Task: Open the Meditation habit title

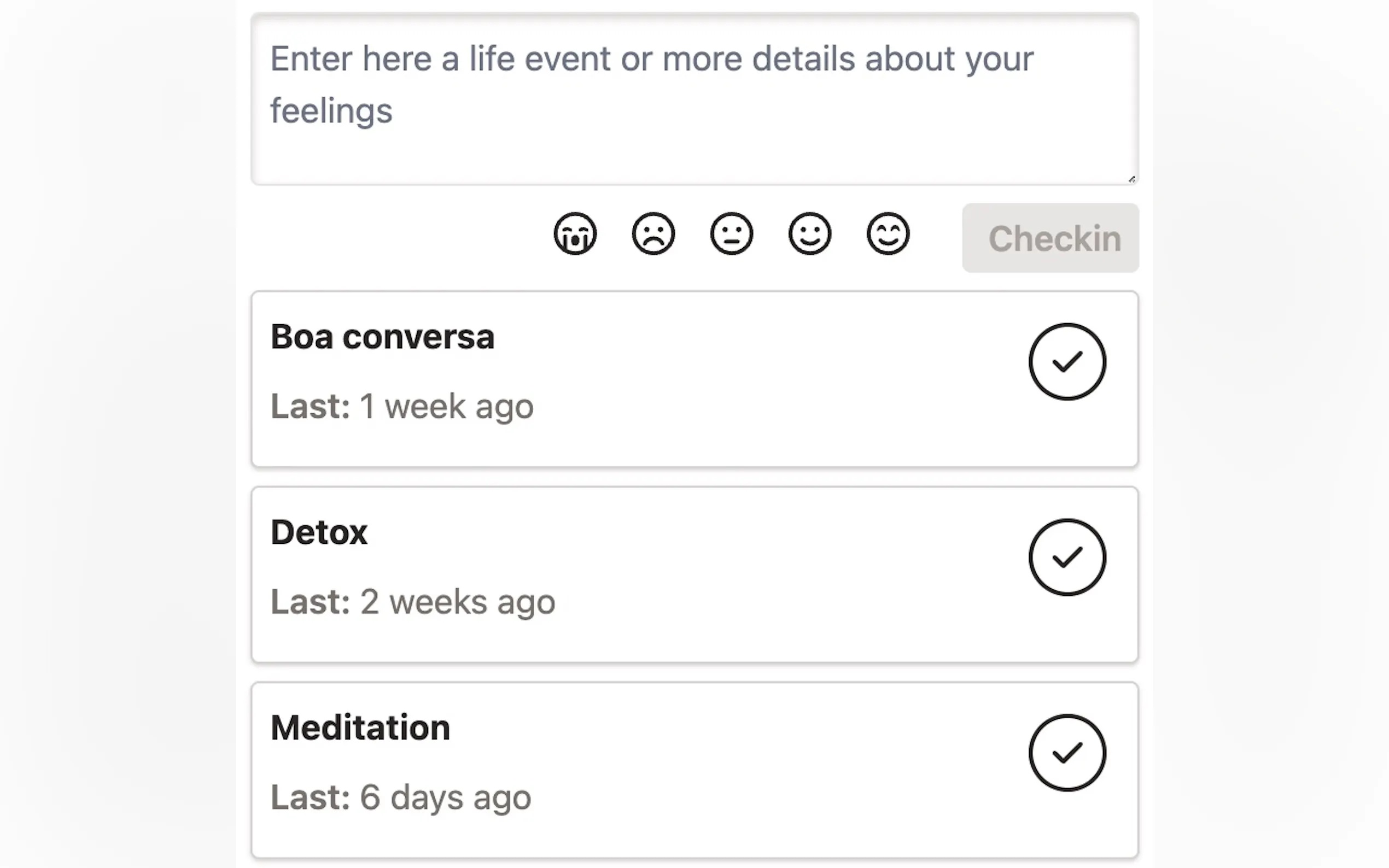Action: pyautogui.click(x=360, y=728)
